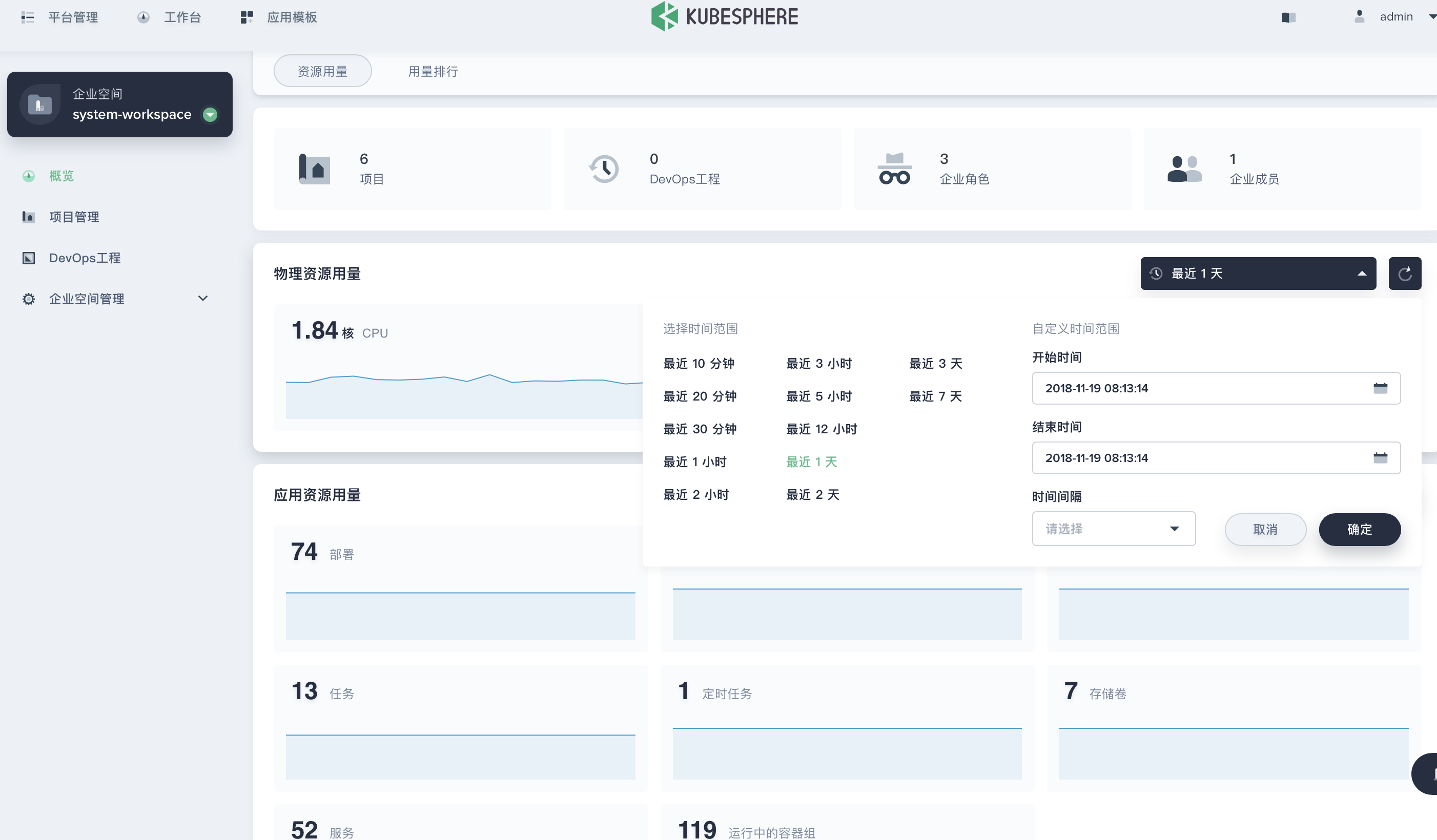Click the 3 企业角色 summary text
1437x840 pixels.
click(964, 169)
